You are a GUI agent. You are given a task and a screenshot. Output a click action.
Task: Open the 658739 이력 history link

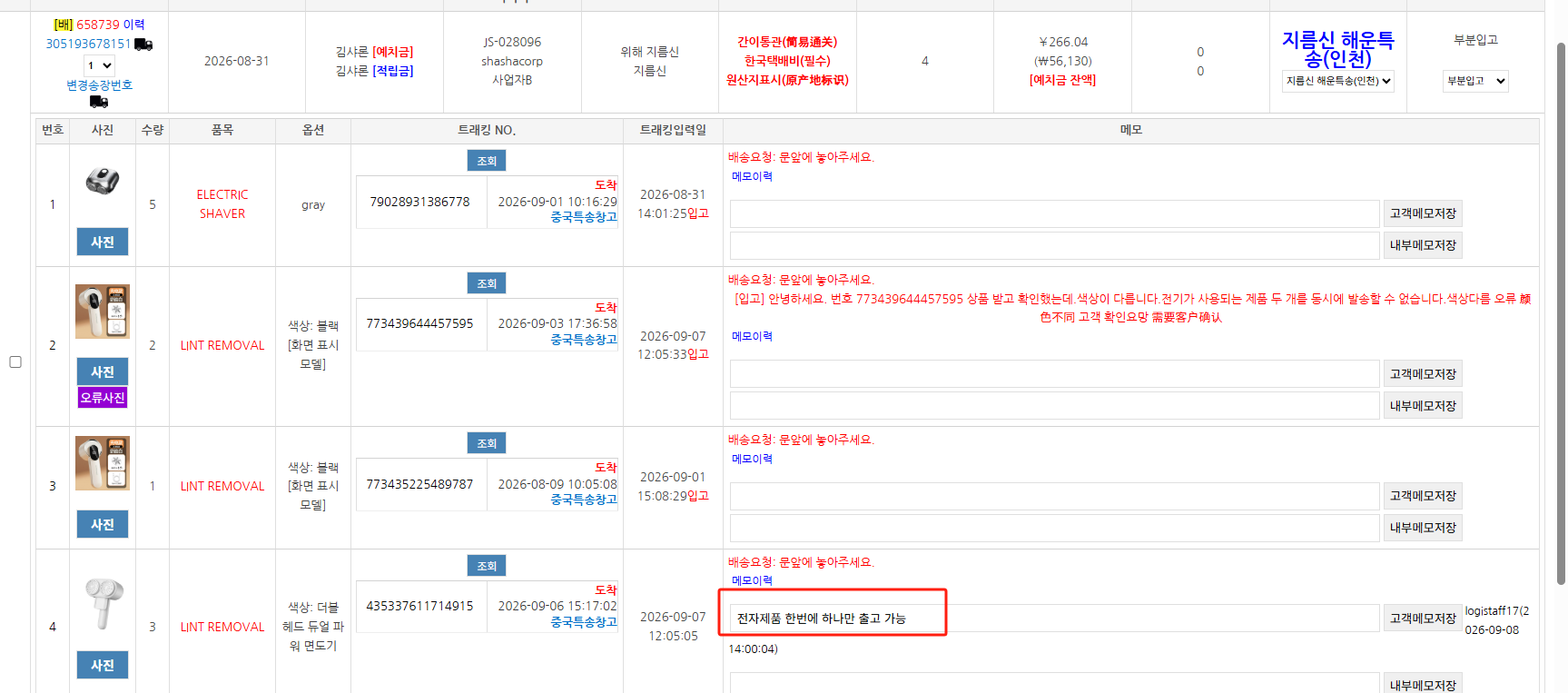click(x=110, y=25)
